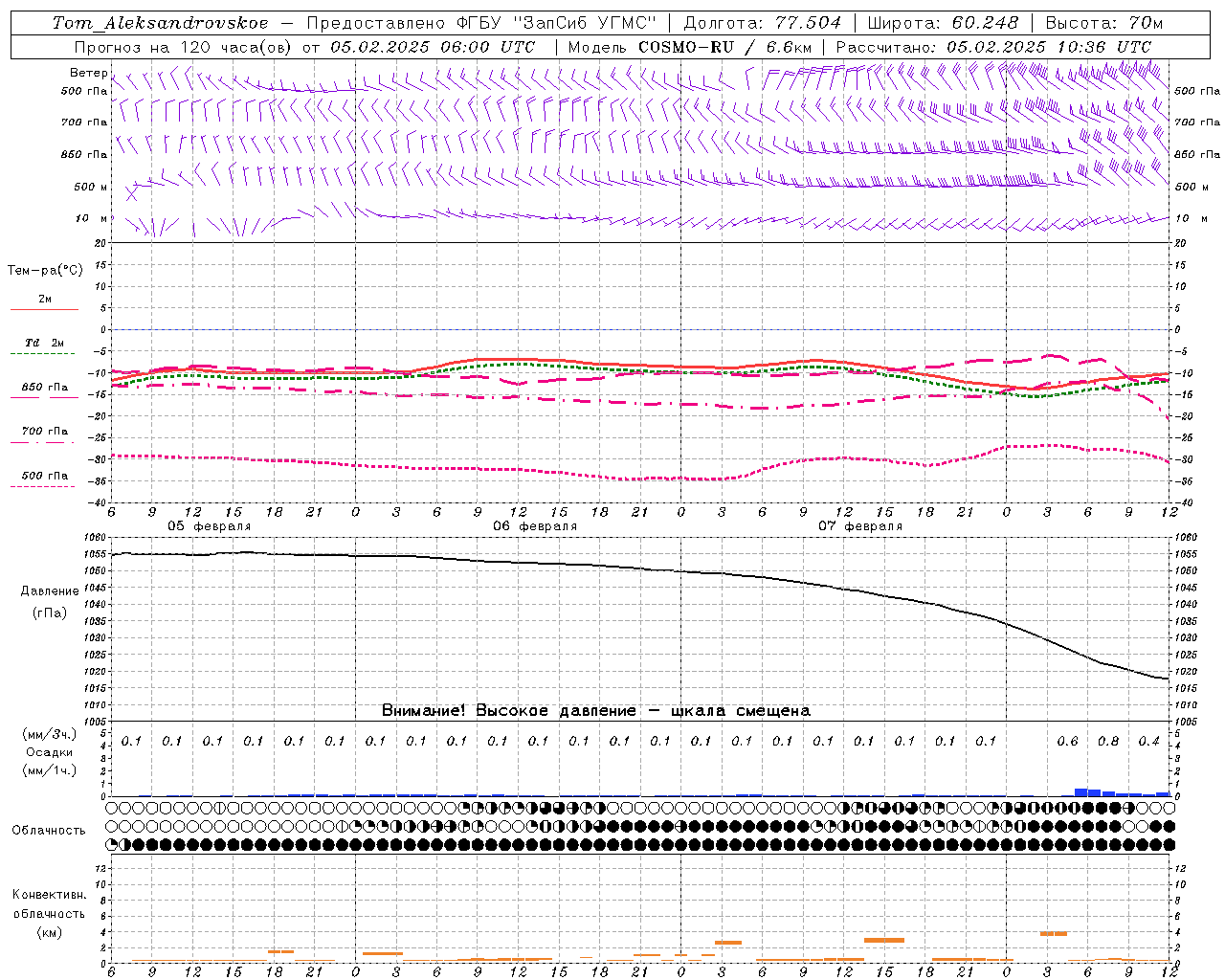The image size is (1225, 980).
Task: Select the longitude value 77.504
Action: (x=806, y=23)
